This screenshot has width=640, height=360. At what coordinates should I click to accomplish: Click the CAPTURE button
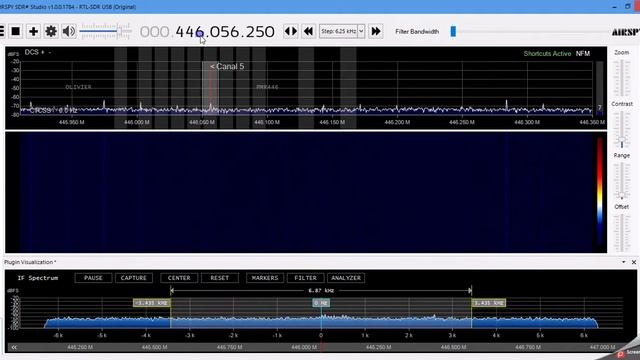tap(133, 278)
